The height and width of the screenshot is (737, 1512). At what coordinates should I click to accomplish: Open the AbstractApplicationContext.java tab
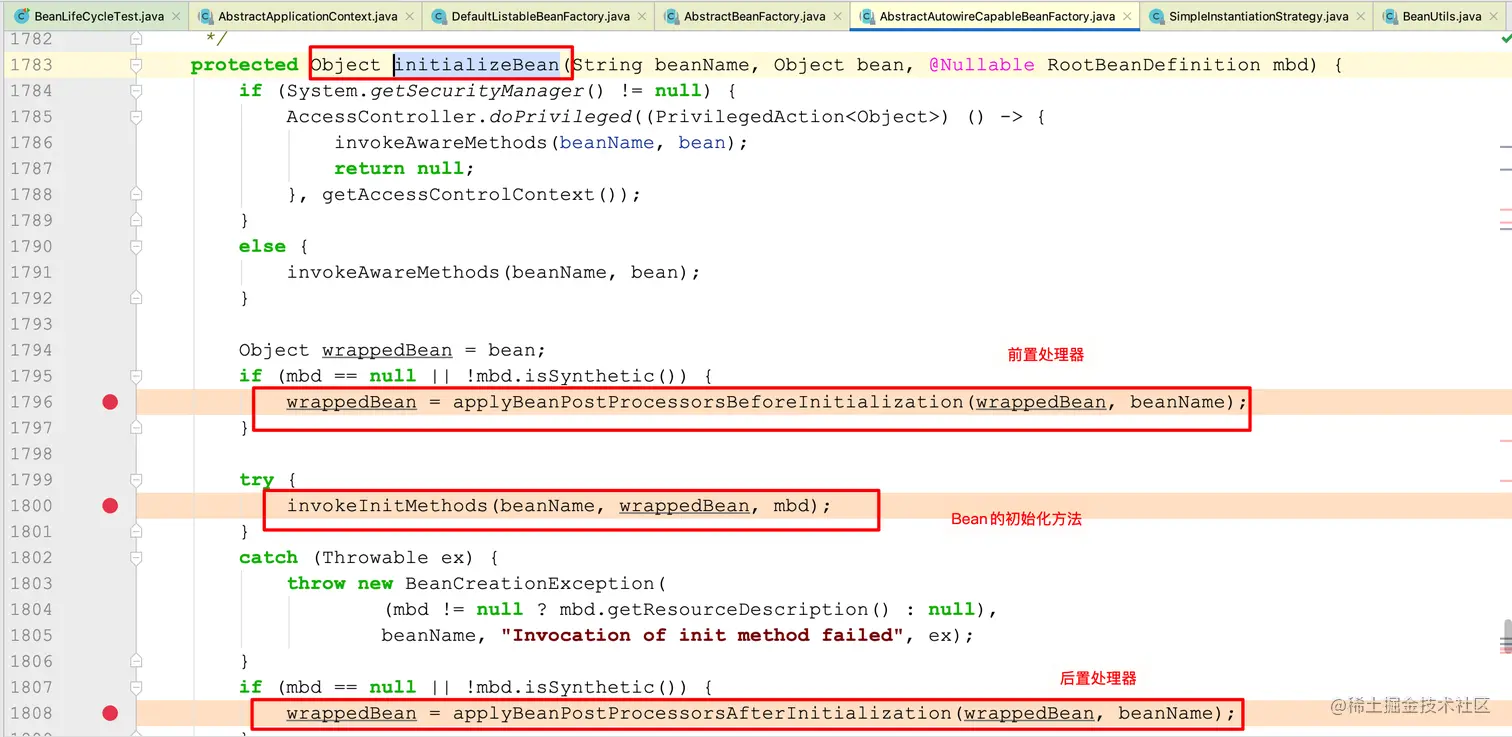pos(307,17)
